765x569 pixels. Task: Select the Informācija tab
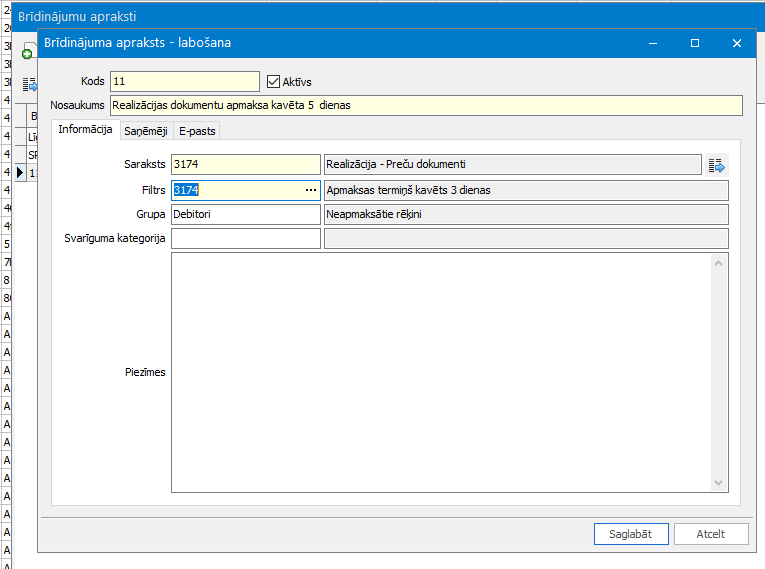click(84, 130)
